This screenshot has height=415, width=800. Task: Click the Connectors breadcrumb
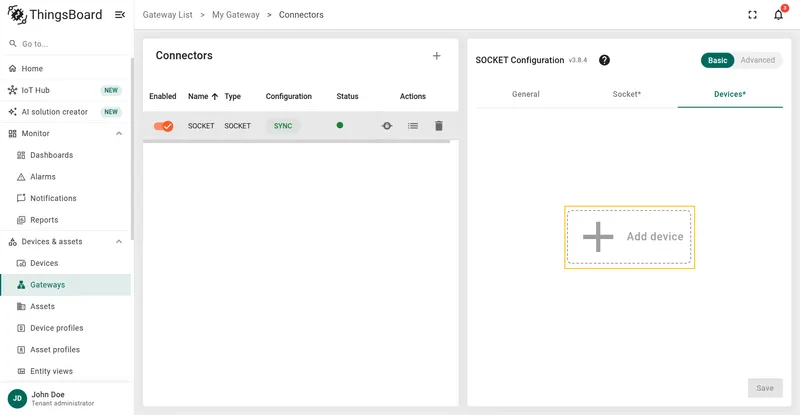tap(301, 15)
